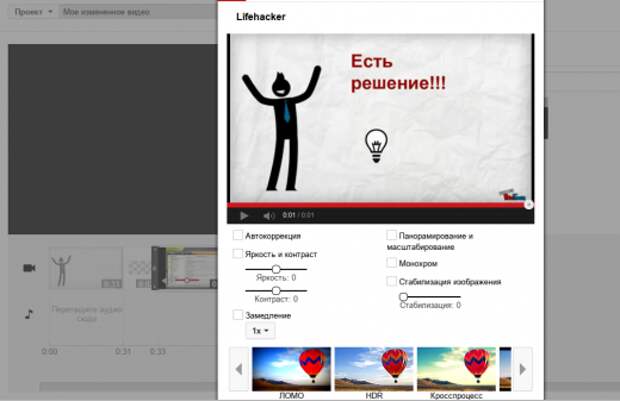This screenshot has height=401, width=620.
Task: Click the Lifehacker title text
Action: click(x=261, y=17)
